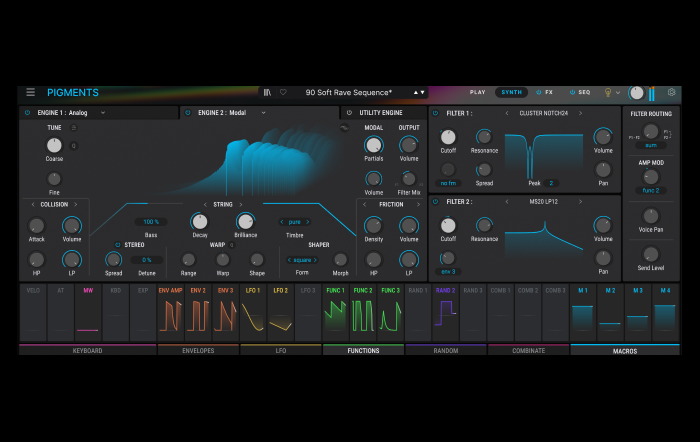Screen dimensions: 700x442
Task: Open the settings gear icon
Action: tap(671, 92)
